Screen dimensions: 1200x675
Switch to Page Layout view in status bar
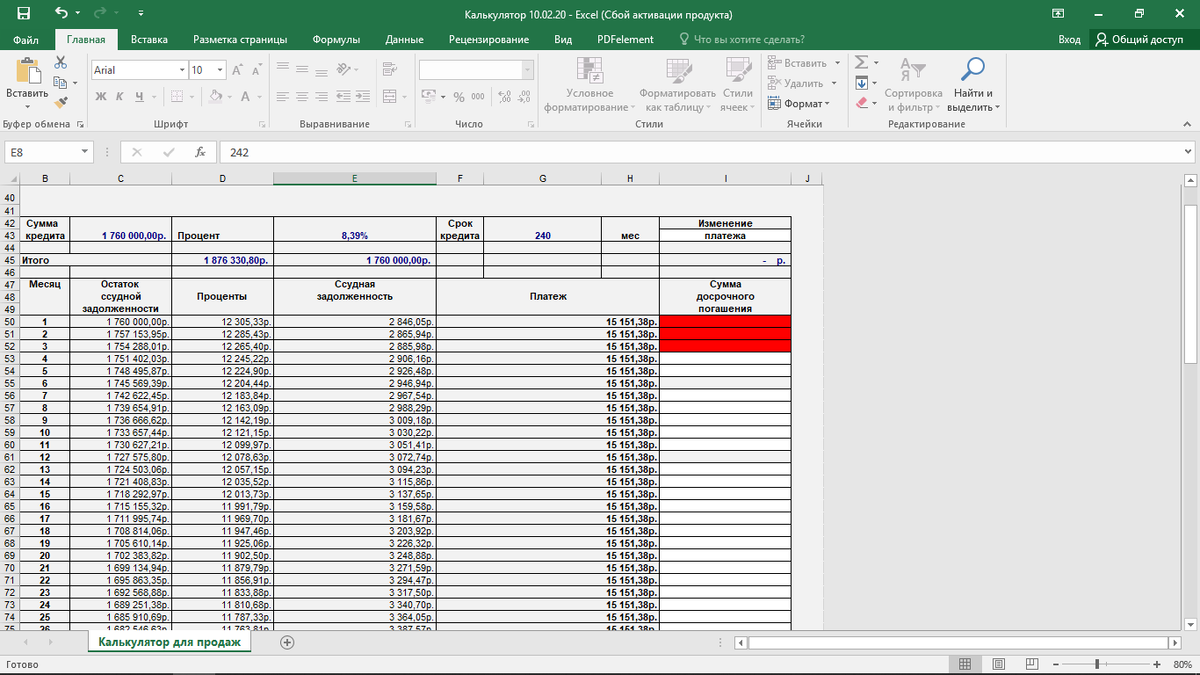[x=999, y=664]
